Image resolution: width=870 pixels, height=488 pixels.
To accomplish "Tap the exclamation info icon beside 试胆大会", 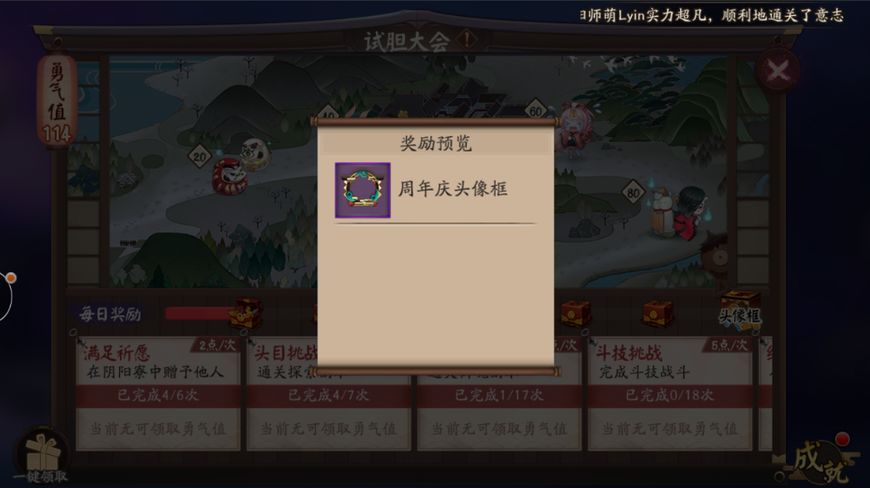I will tap(467, 39).
